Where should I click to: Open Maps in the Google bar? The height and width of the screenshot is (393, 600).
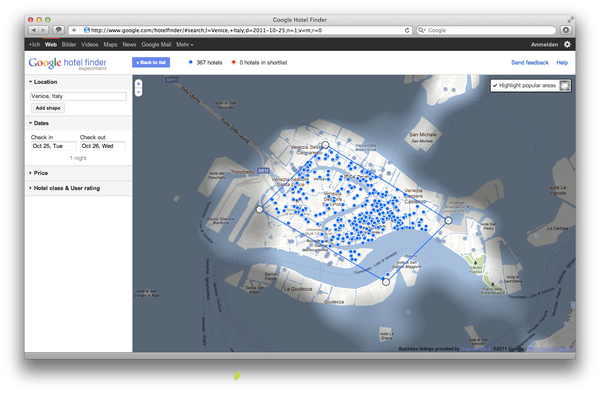(x=110, y=44)
